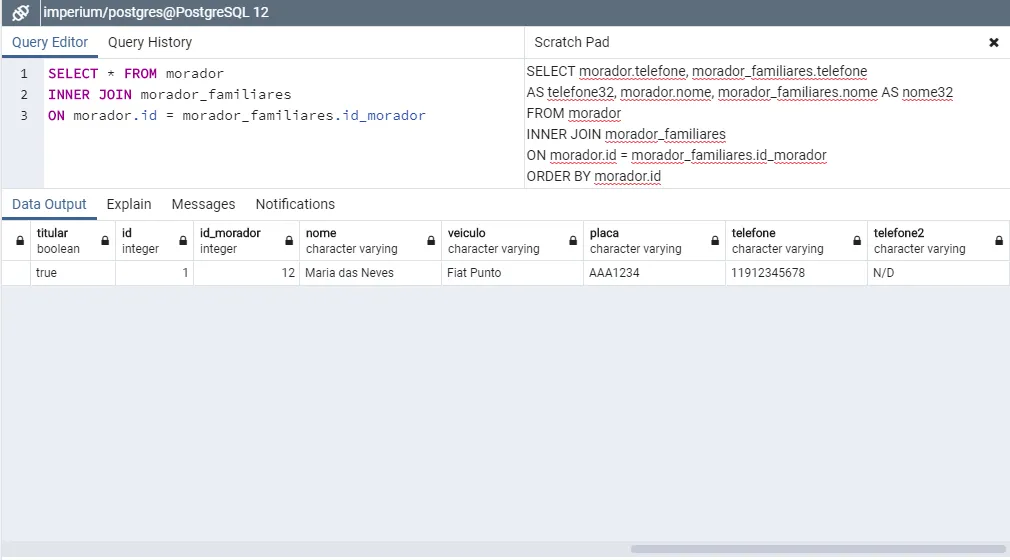Click the lock icon in placa column

[715, 241]
